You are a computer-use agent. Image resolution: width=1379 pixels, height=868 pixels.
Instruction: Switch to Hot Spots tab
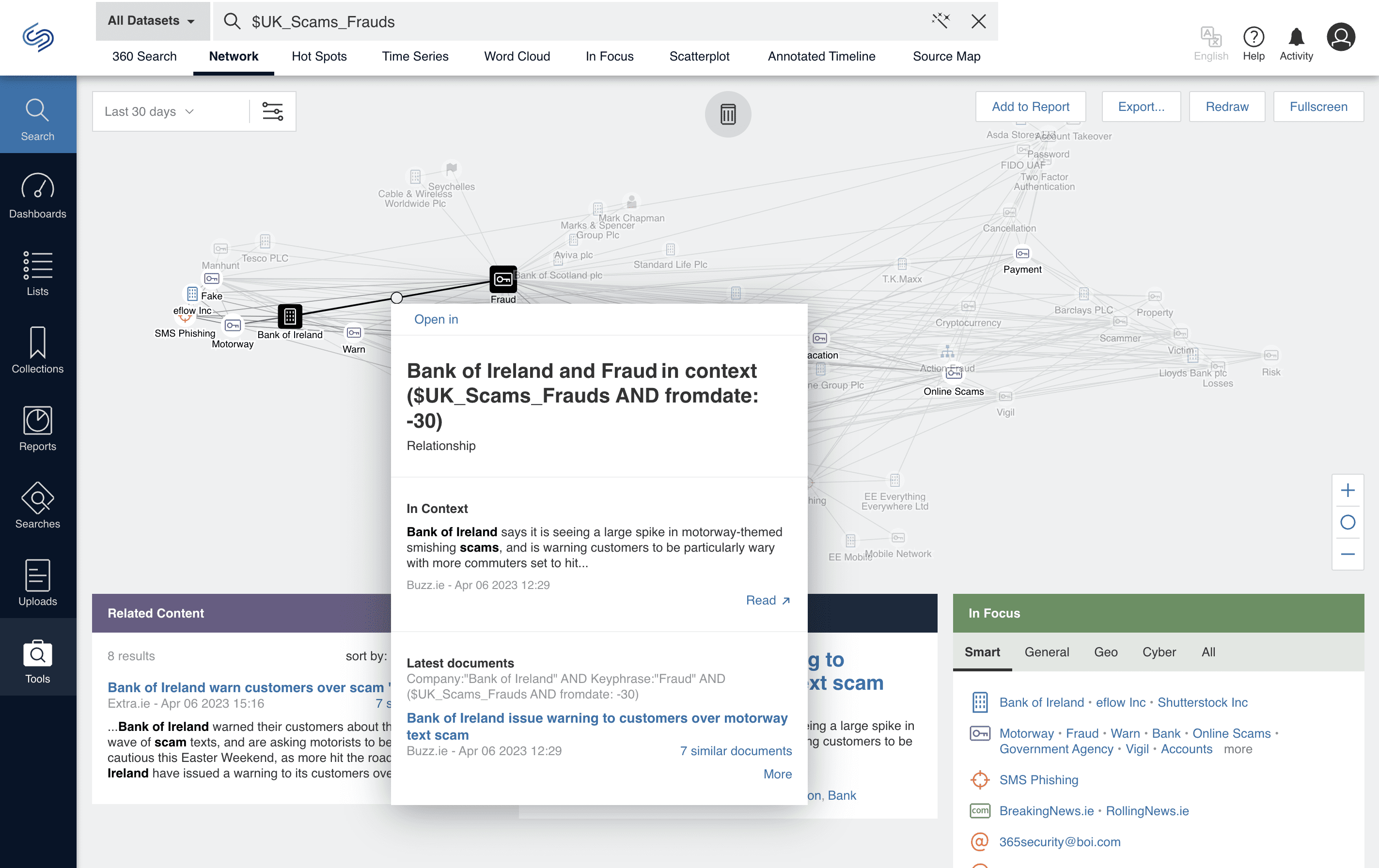tap(319, 56)
